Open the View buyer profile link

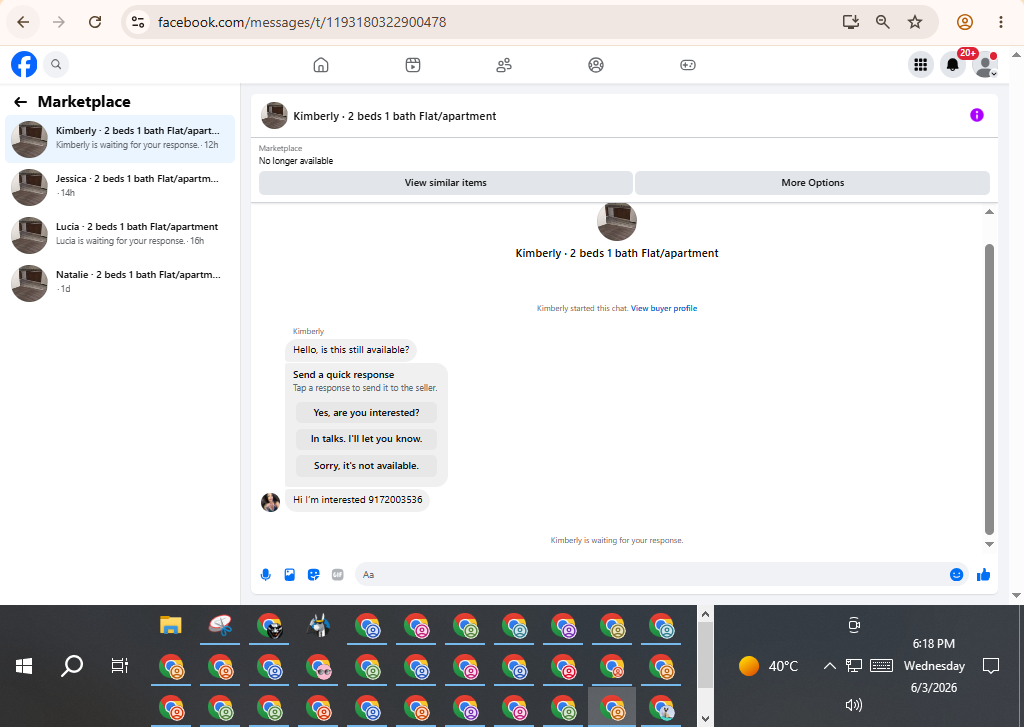[x=664, y=308]
